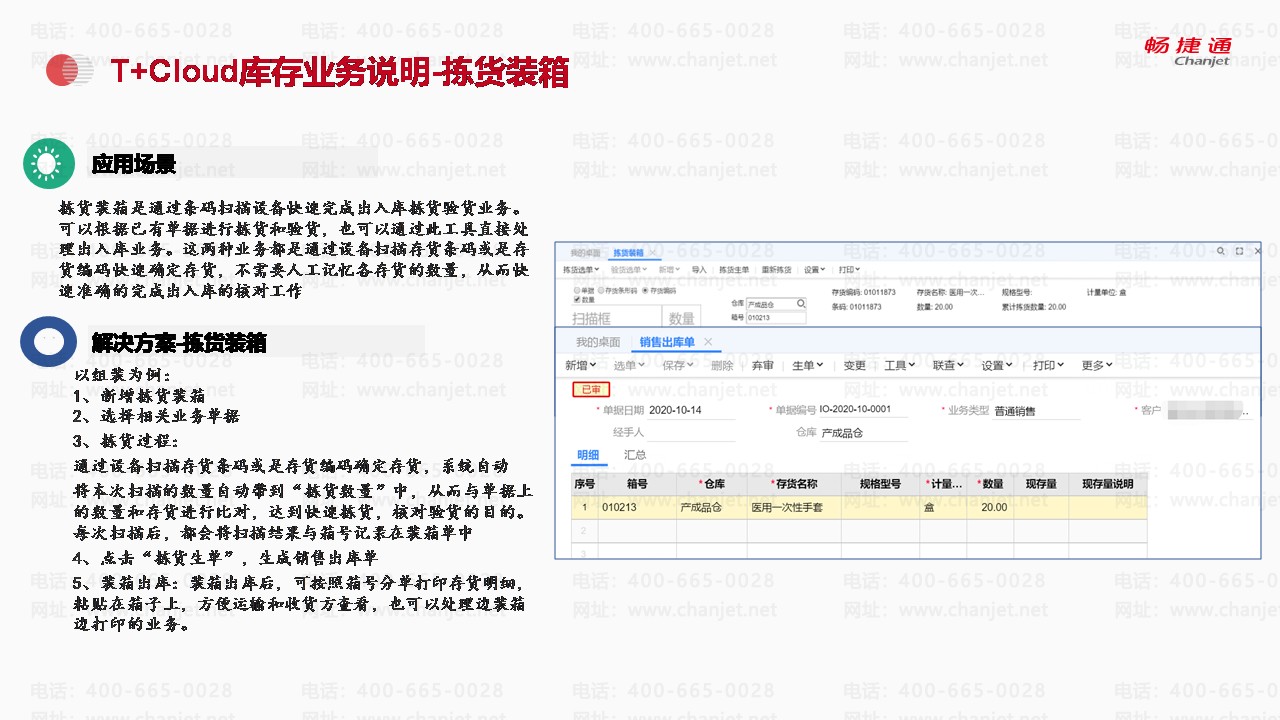Click the 仓库 field in the 销售出库单 header
The width and height of the screenshot is (1280, 720).
click(863, 433)
